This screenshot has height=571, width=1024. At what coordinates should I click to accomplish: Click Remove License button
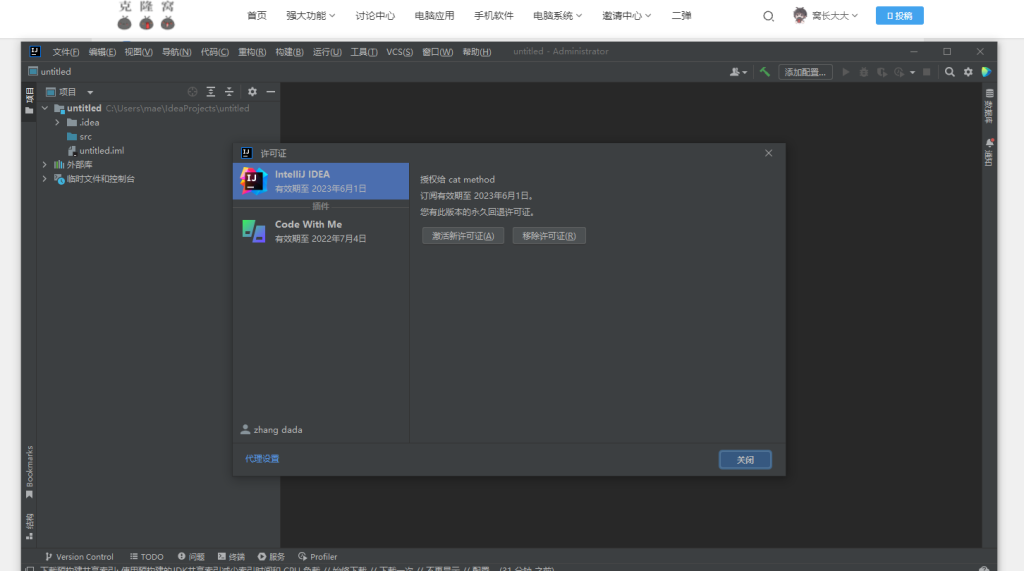tap(549, 236)
